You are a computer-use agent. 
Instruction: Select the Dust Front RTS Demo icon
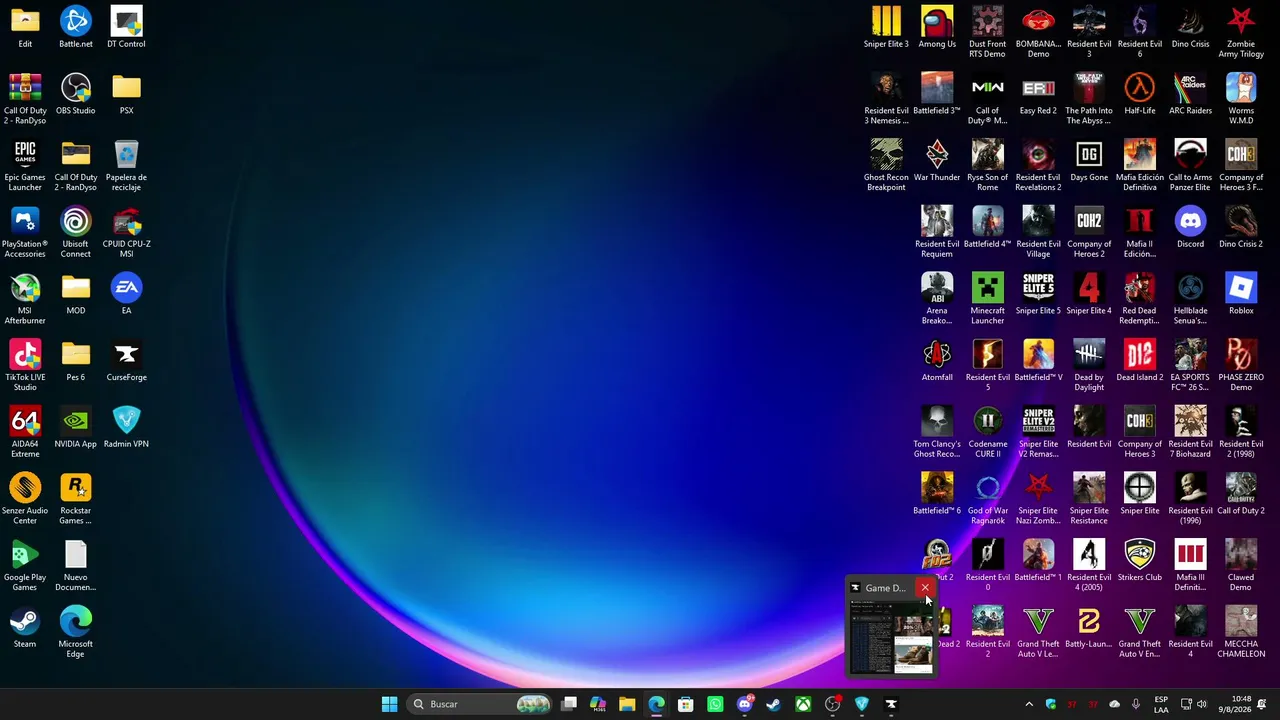pyautogui.click(x=987, y=32)
